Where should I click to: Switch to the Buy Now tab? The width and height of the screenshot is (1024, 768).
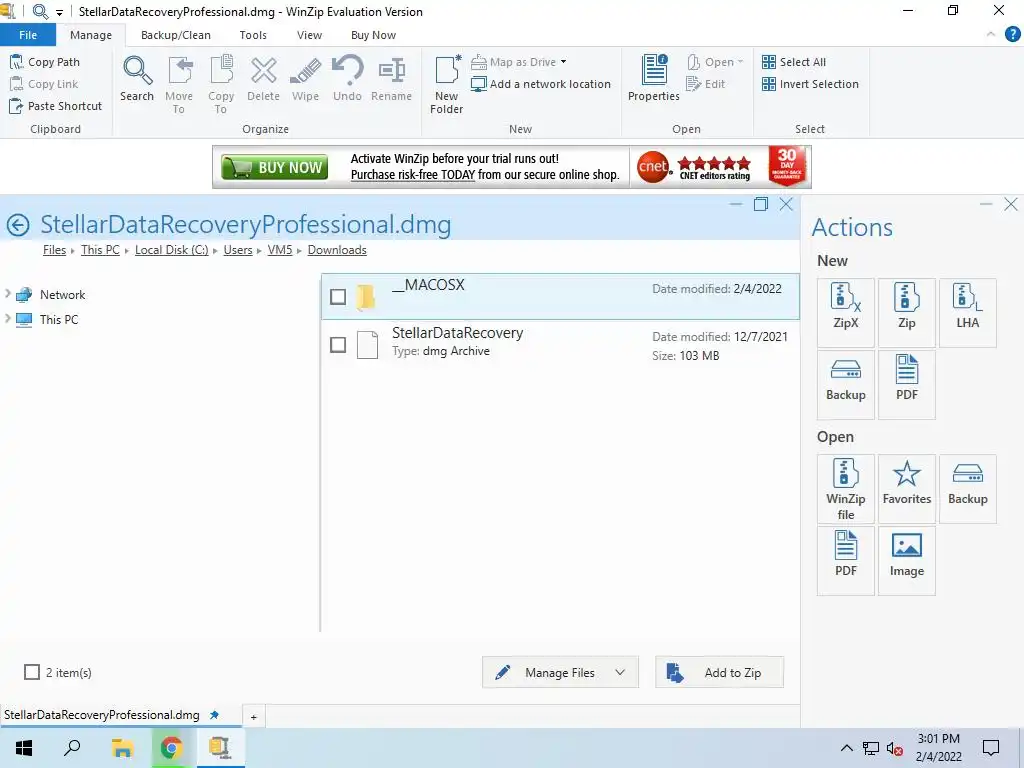[x=374, y=35]
